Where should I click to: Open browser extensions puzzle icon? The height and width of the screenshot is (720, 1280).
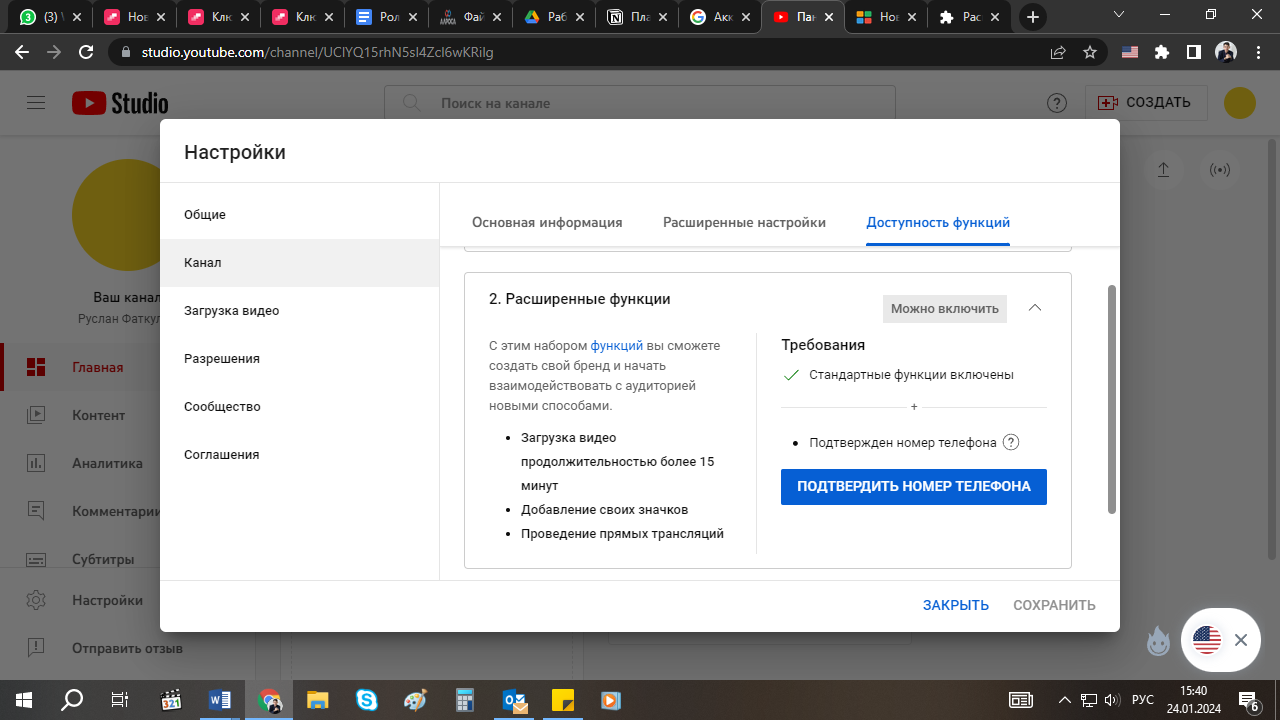[1161, 52]
